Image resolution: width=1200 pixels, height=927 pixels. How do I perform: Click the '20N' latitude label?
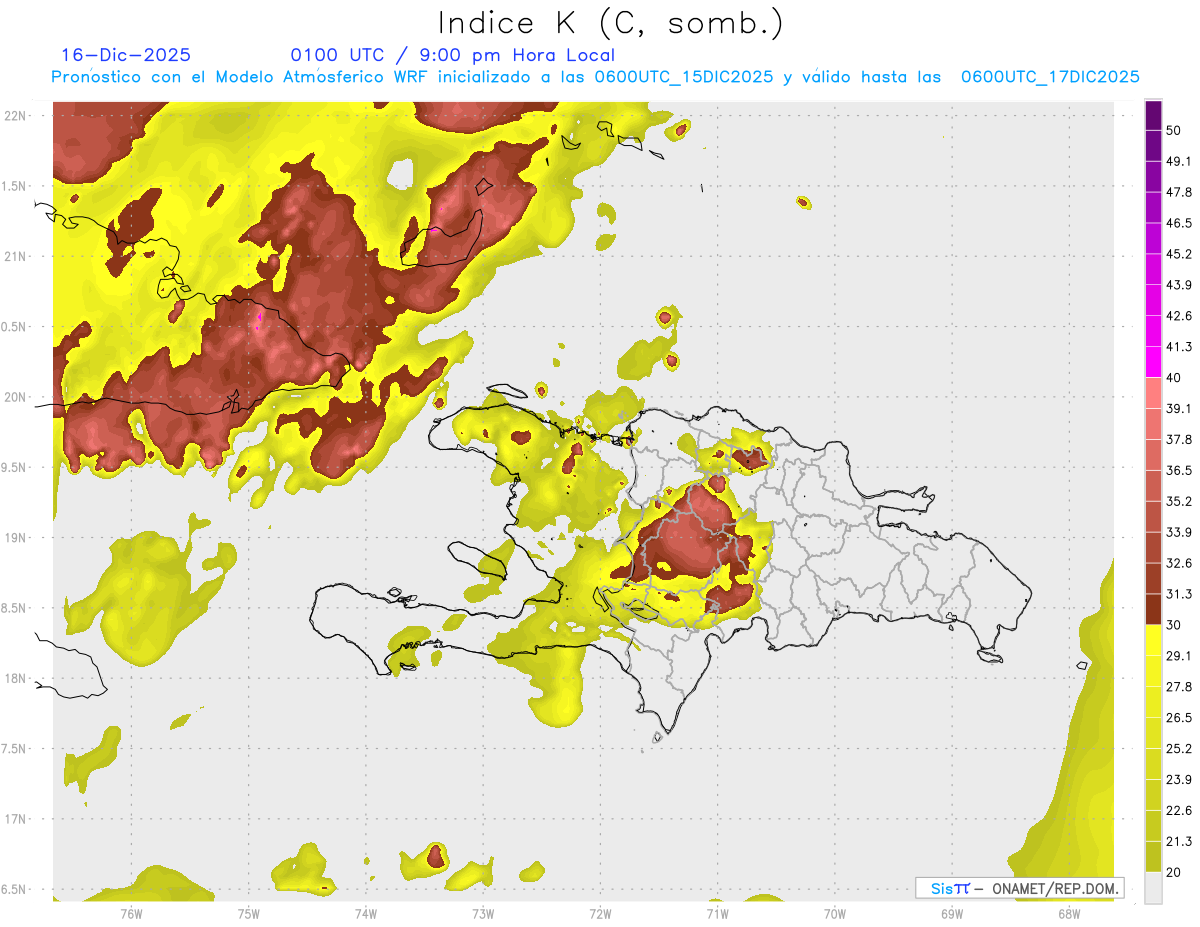pyautogui.click(x=15, y=397)
